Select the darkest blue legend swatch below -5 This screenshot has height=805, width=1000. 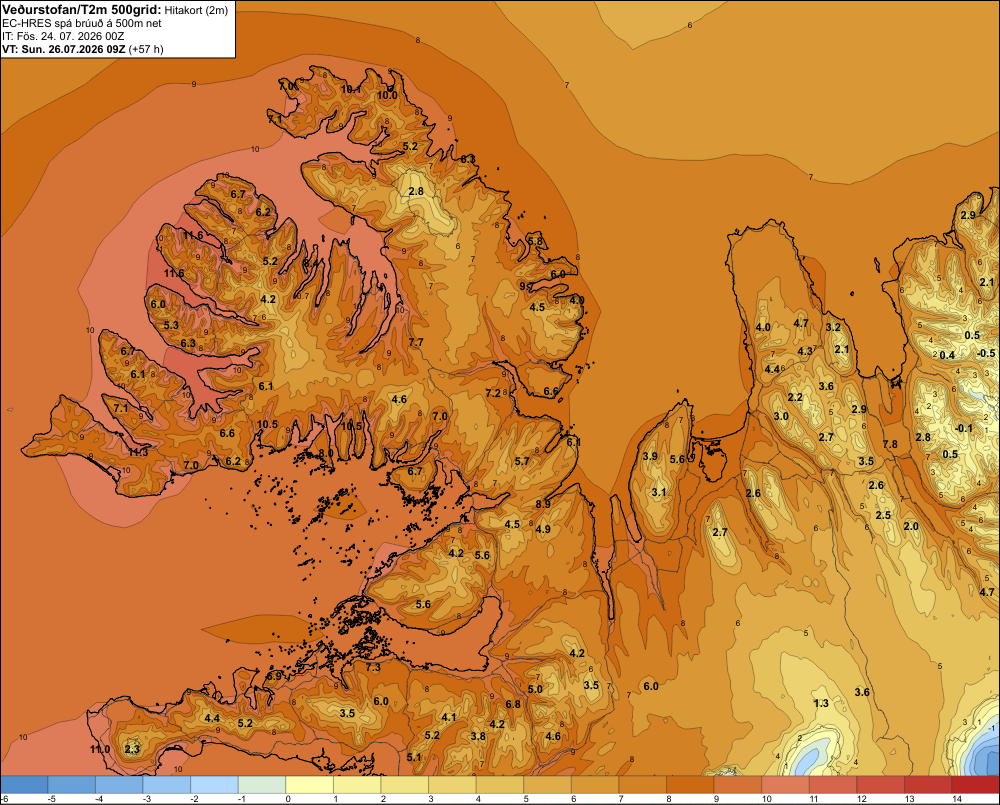[x=24, y=784]
